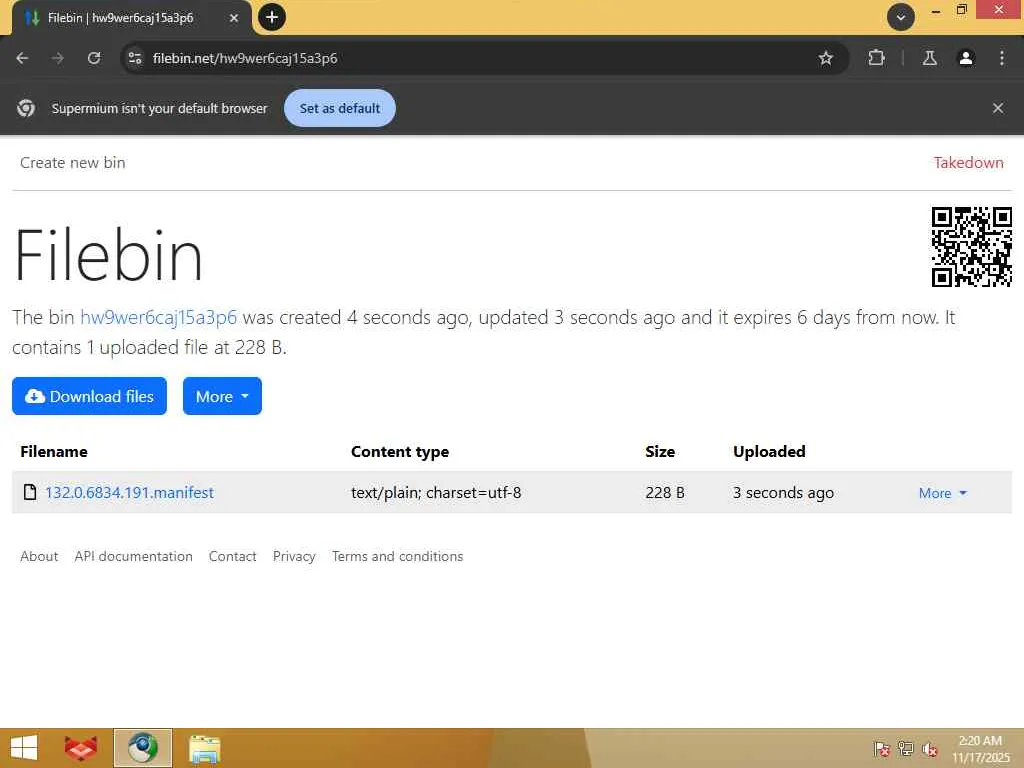
Task: Open the Extensions puzzle icon
Action: 876,58
